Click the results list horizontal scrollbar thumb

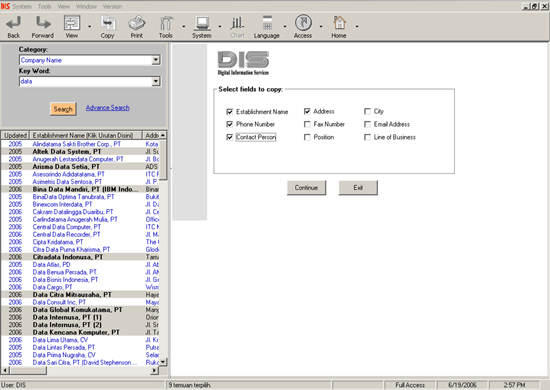pos(27,370)
